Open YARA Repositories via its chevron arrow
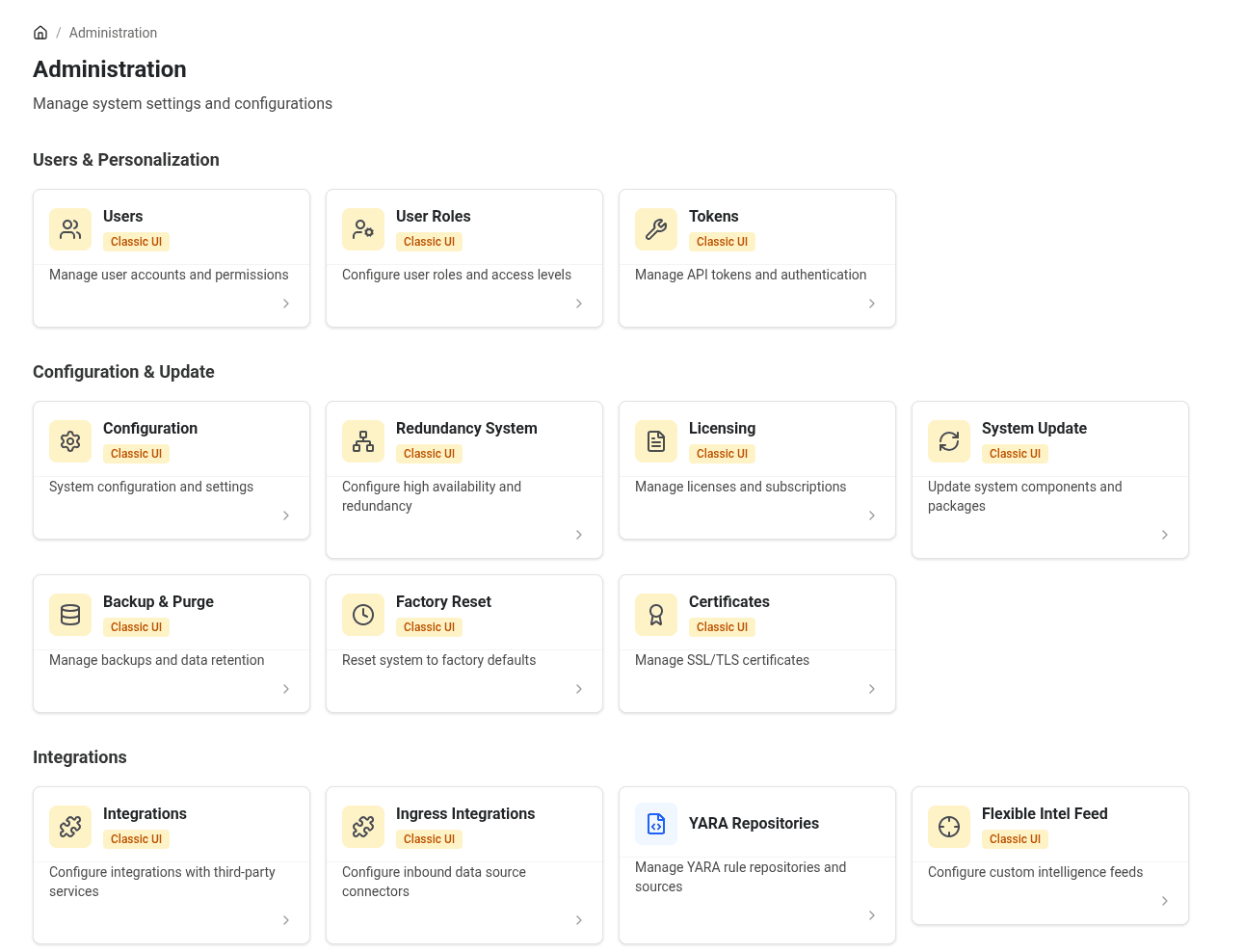Screen dimensions: 1244x952 point(872,915)
